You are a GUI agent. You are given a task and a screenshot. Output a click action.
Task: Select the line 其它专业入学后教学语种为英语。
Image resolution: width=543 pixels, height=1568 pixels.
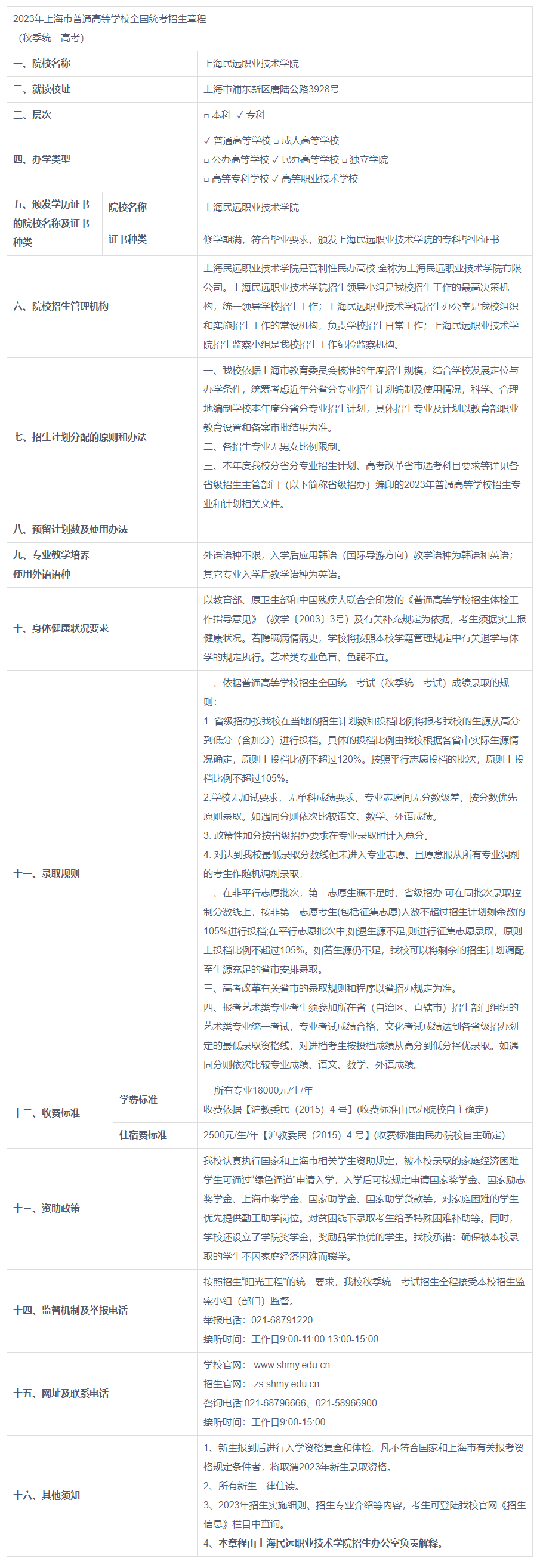point(276,574)
